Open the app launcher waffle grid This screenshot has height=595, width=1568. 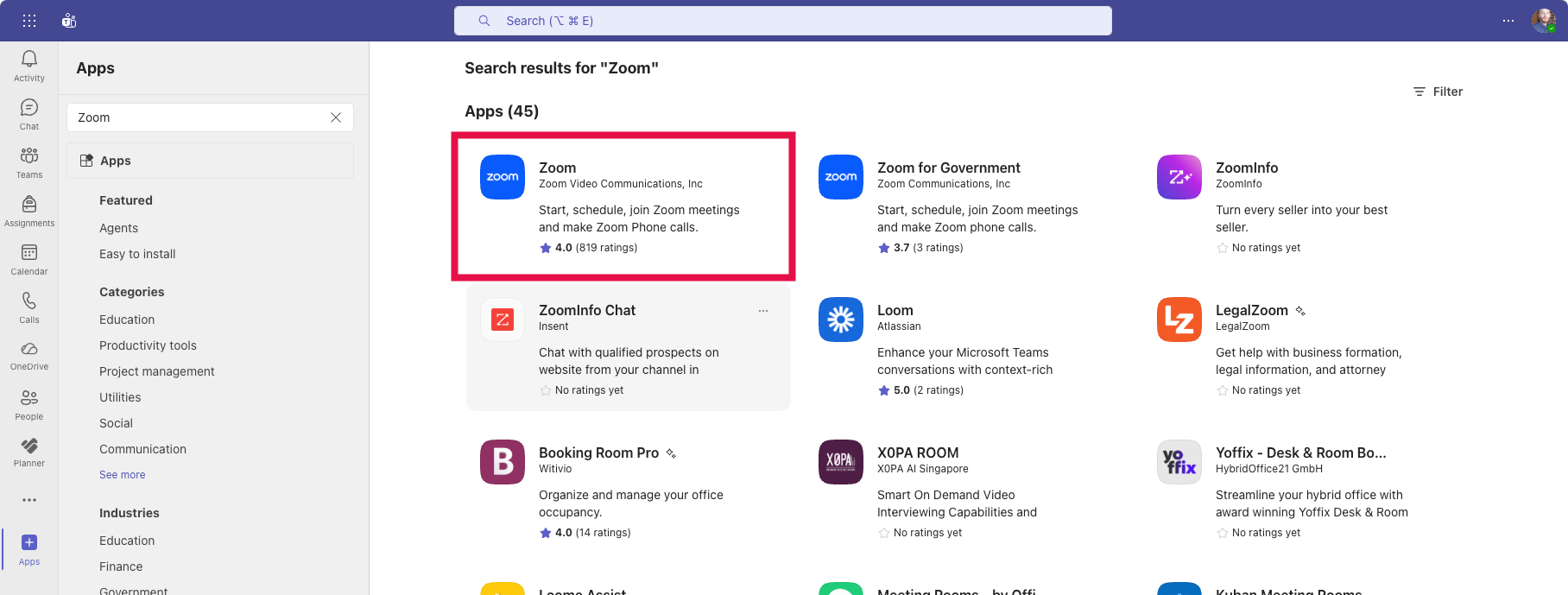(x=28, y=21)
